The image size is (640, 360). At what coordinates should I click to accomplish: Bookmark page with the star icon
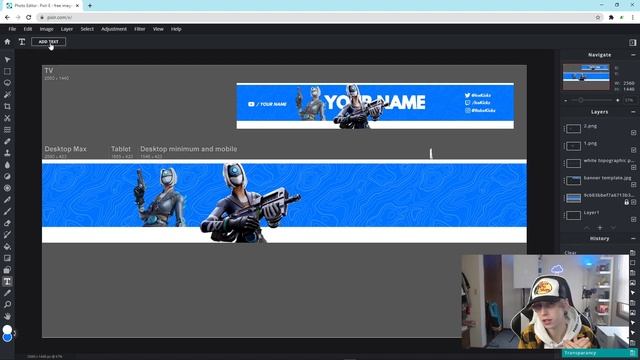point(598,18)
